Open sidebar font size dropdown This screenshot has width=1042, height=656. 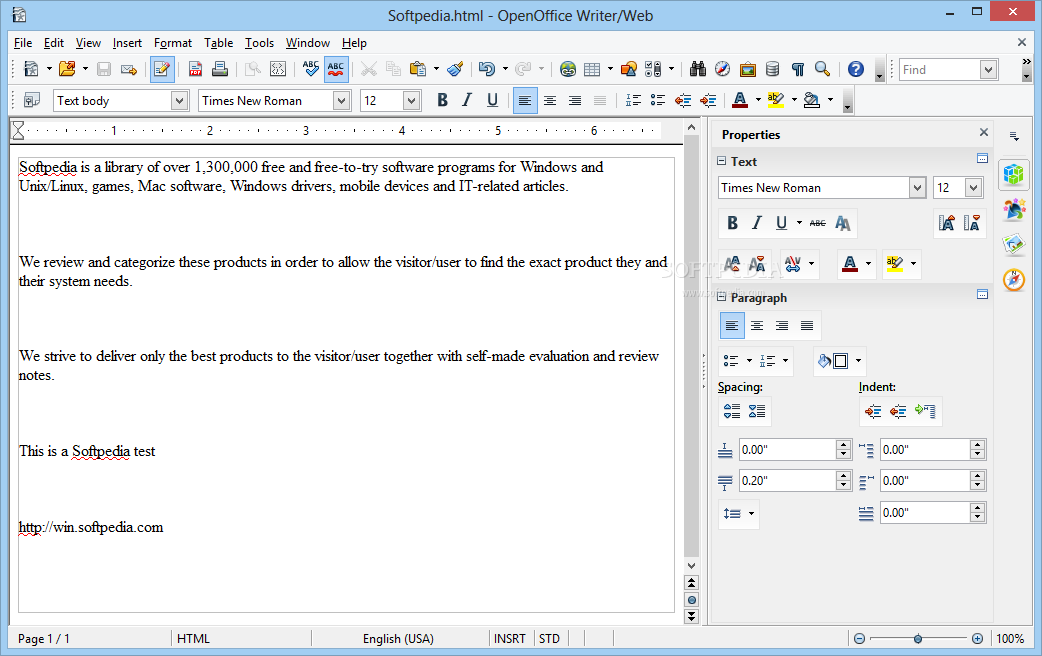(974, 188)
